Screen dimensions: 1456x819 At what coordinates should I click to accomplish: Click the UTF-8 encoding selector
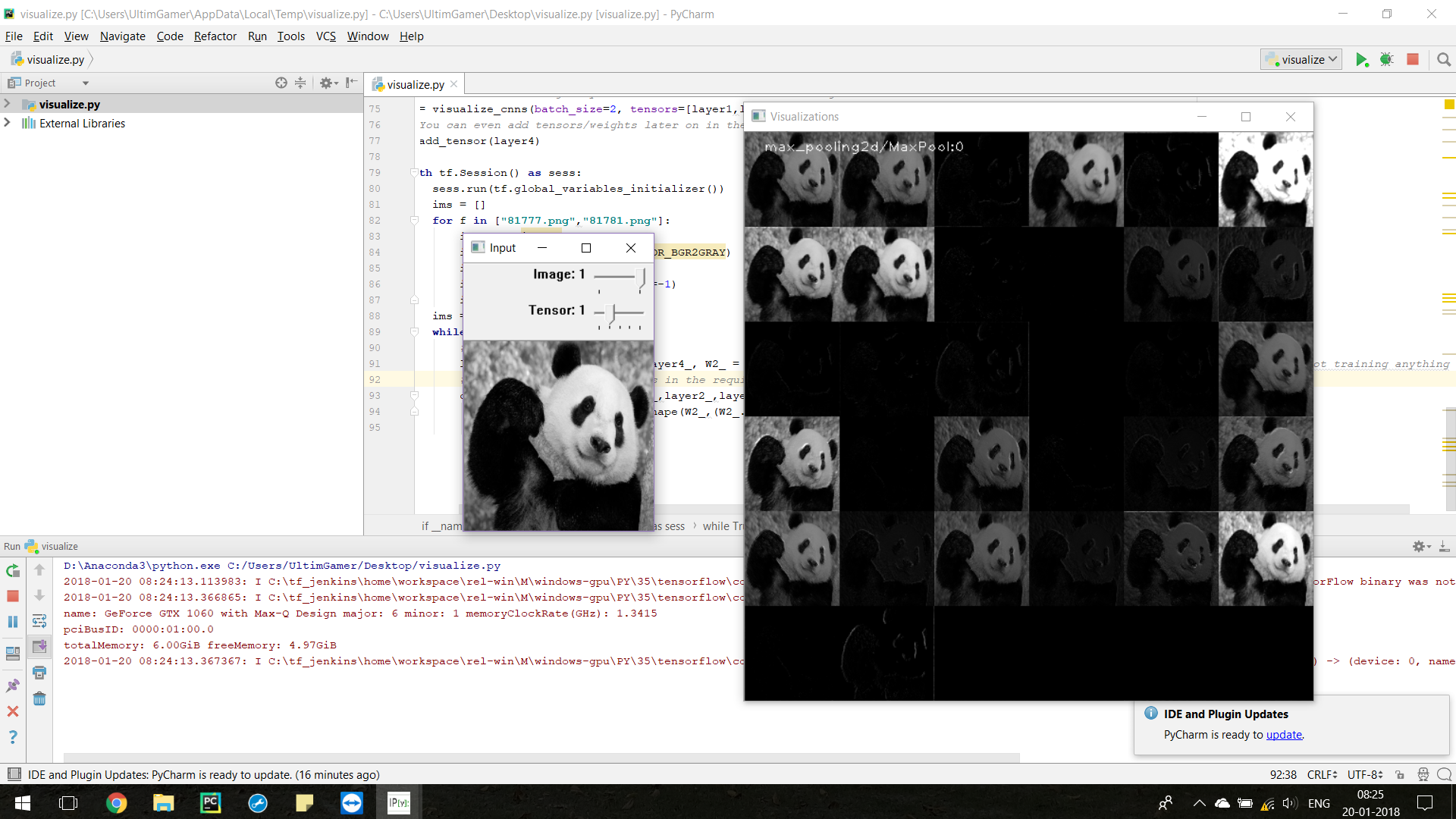tap(1364, 774)
